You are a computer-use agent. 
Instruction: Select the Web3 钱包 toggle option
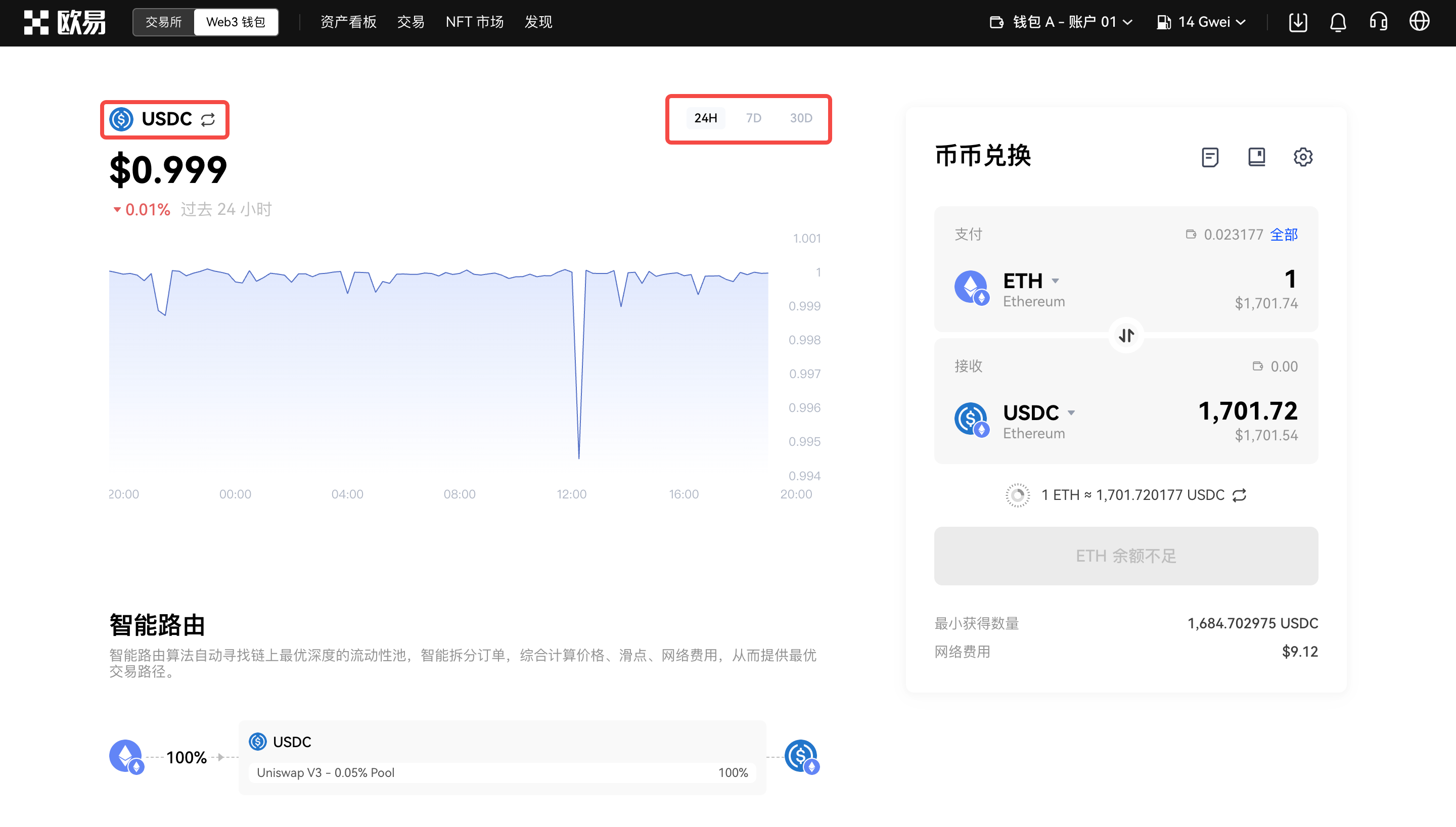pyautogui.click(x=236, y=22)
